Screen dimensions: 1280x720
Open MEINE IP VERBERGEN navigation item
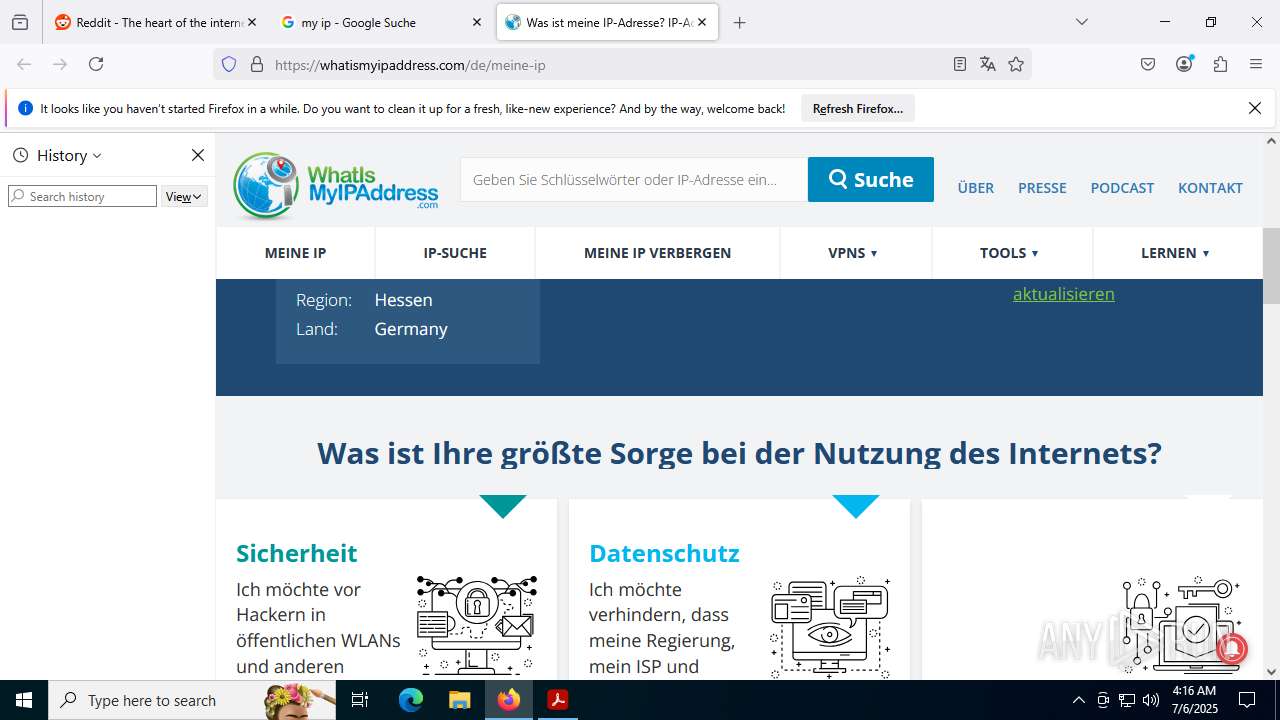[x=657, y=253]
